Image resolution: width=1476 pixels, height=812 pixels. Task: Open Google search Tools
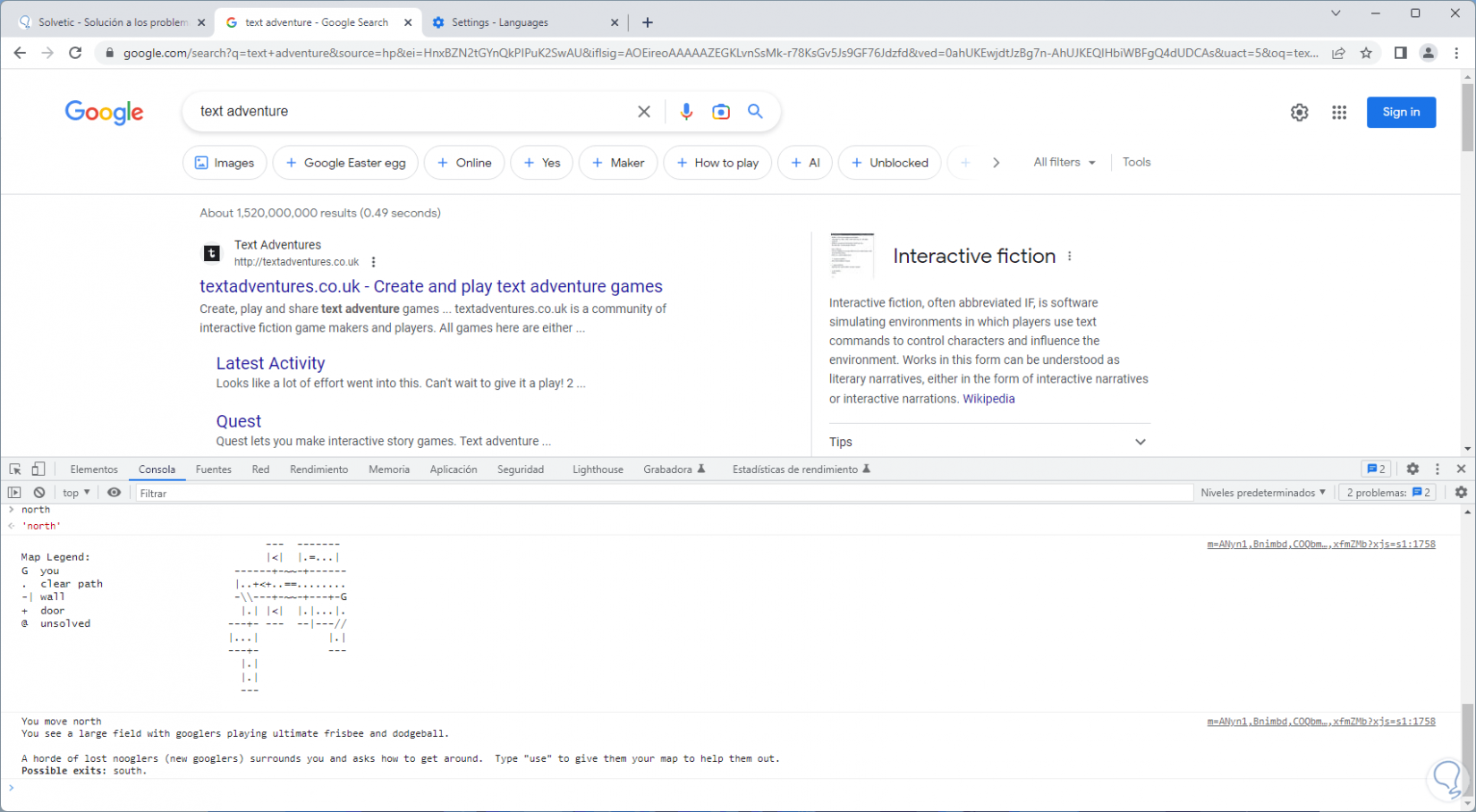tap(1136, 163)
